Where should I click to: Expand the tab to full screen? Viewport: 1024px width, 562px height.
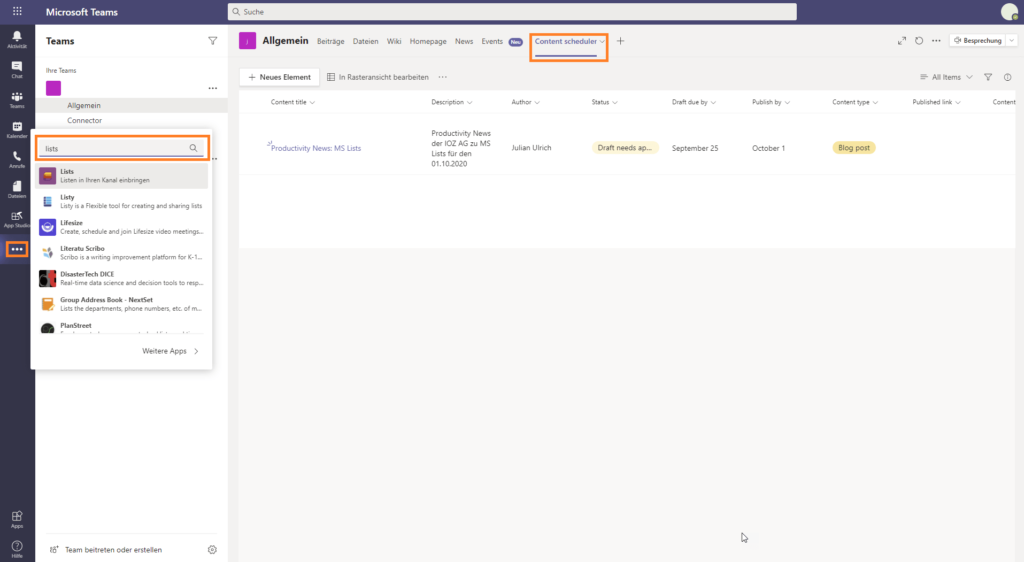(x=902, y=40)
